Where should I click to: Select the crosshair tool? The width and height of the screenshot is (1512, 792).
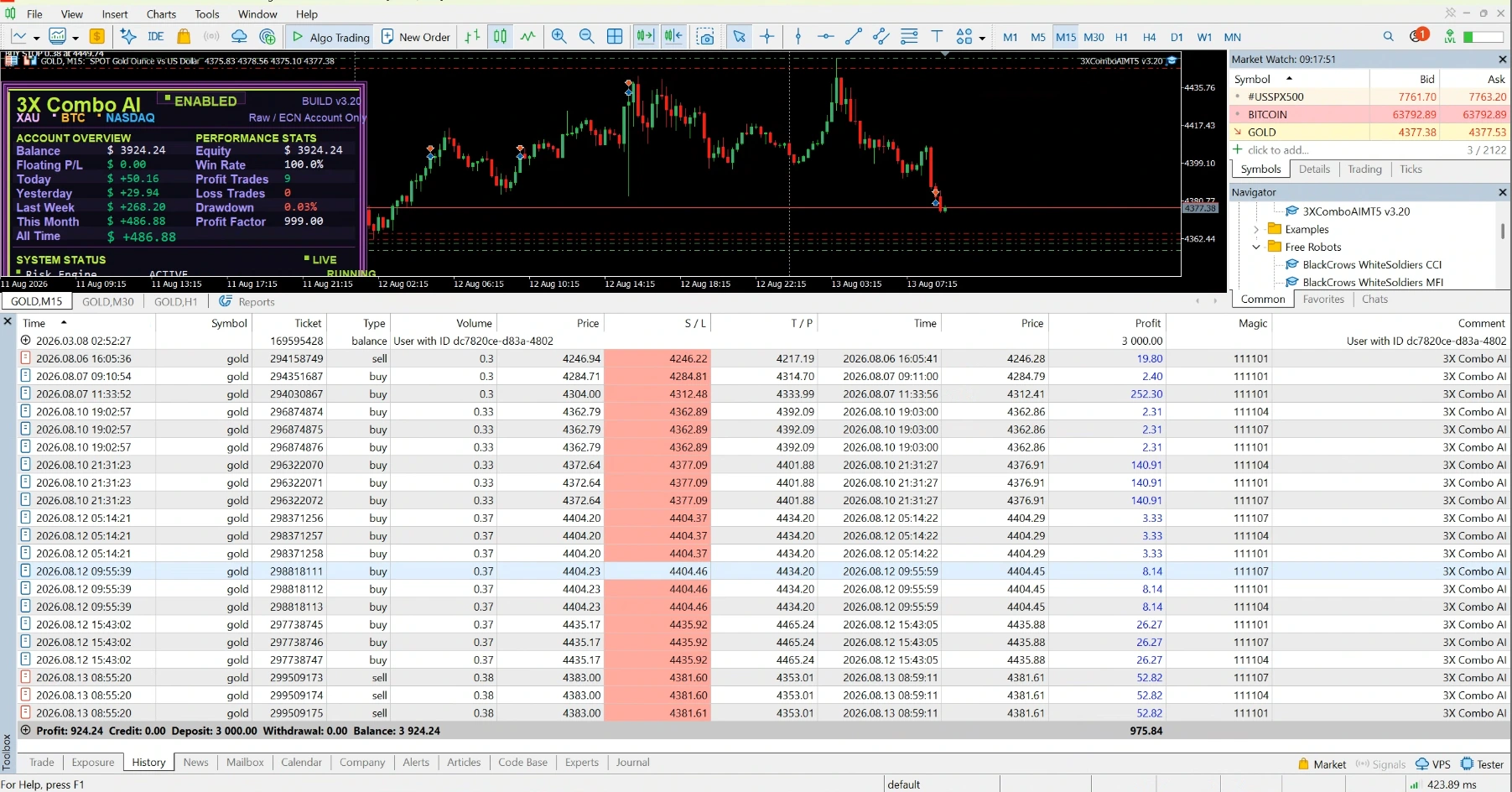[x=766, y=36]
